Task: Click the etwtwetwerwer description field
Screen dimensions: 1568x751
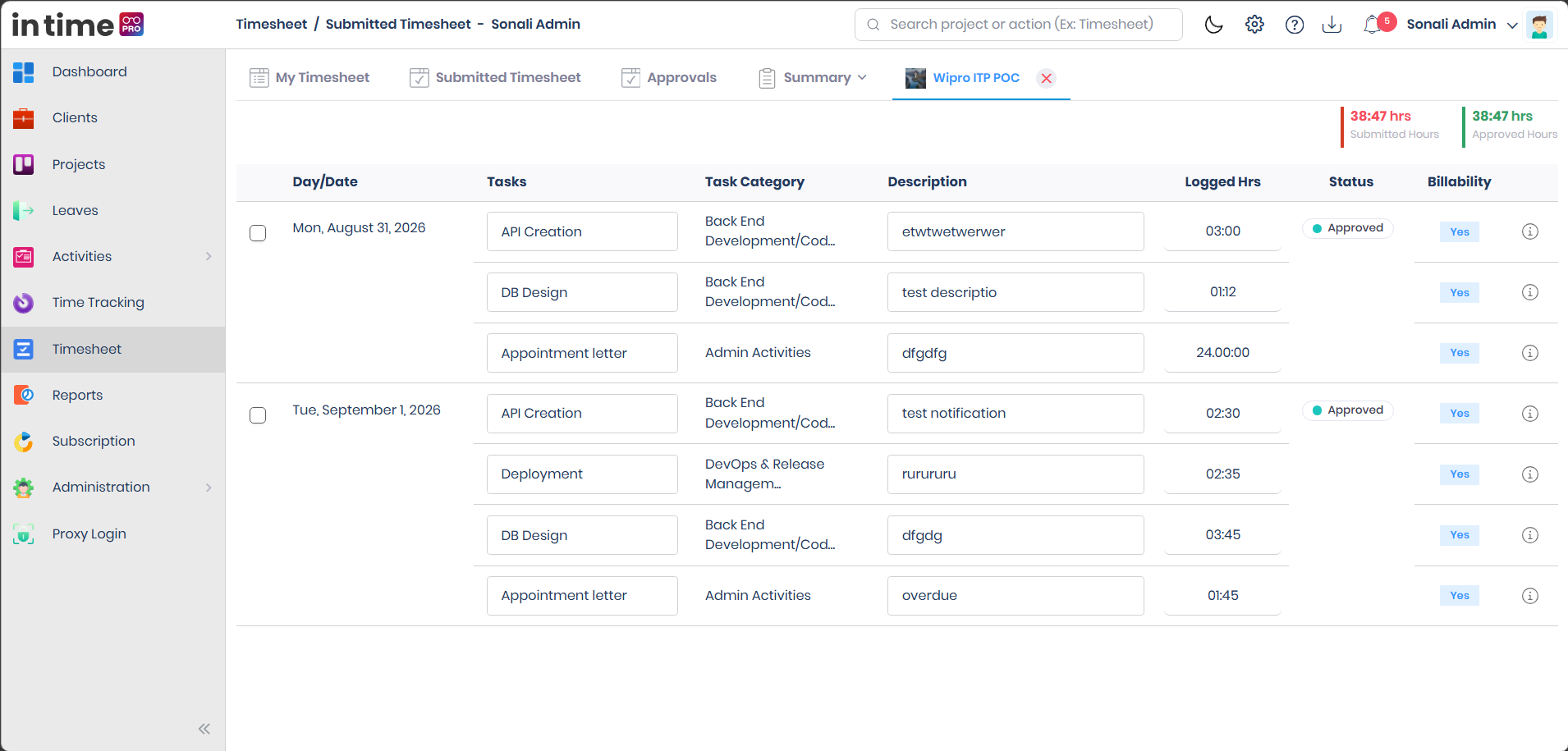Action: 1016,231
